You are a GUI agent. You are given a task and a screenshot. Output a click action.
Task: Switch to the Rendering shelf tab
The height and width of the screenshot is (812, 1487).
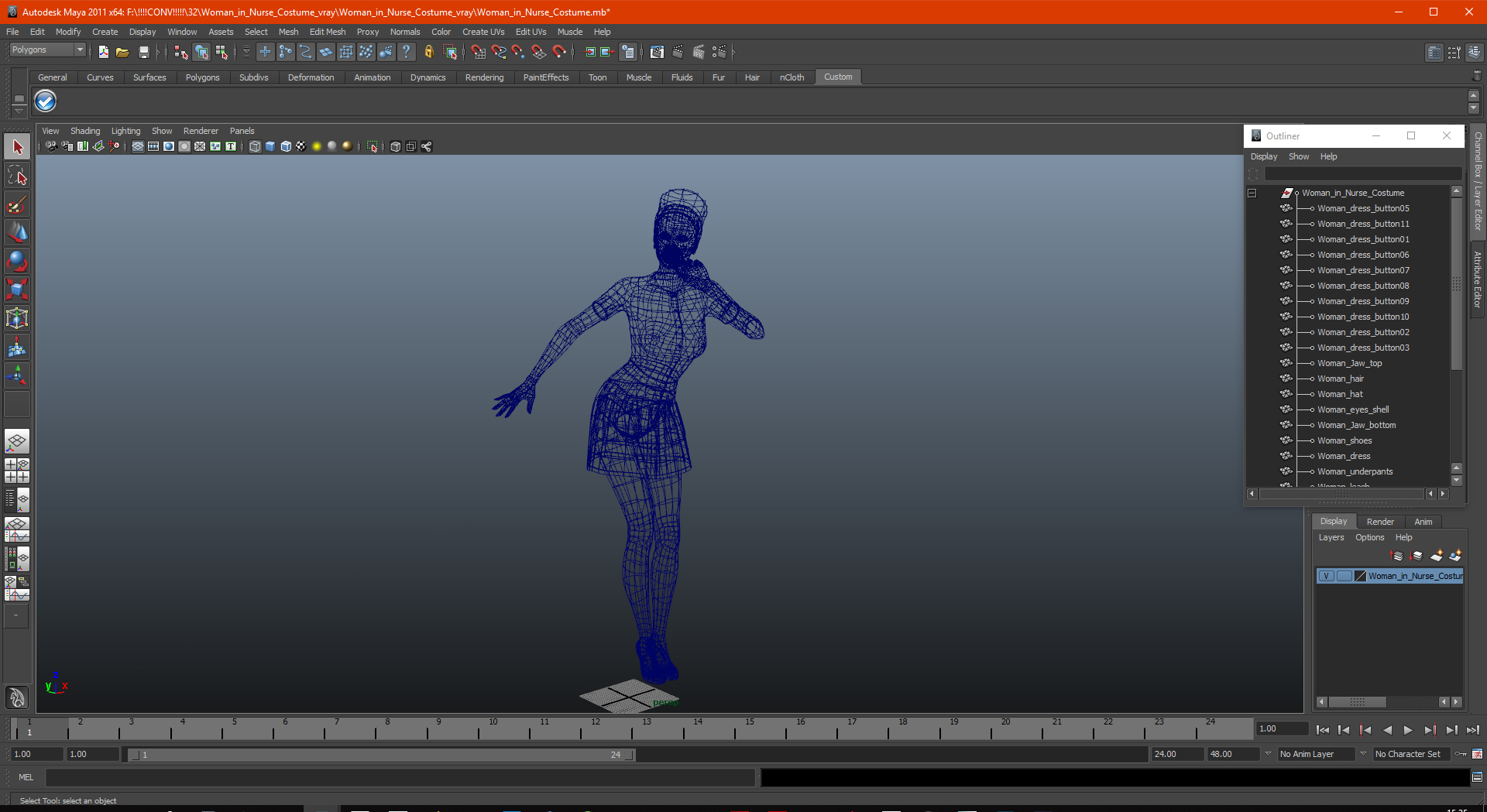tap(484, 77)
